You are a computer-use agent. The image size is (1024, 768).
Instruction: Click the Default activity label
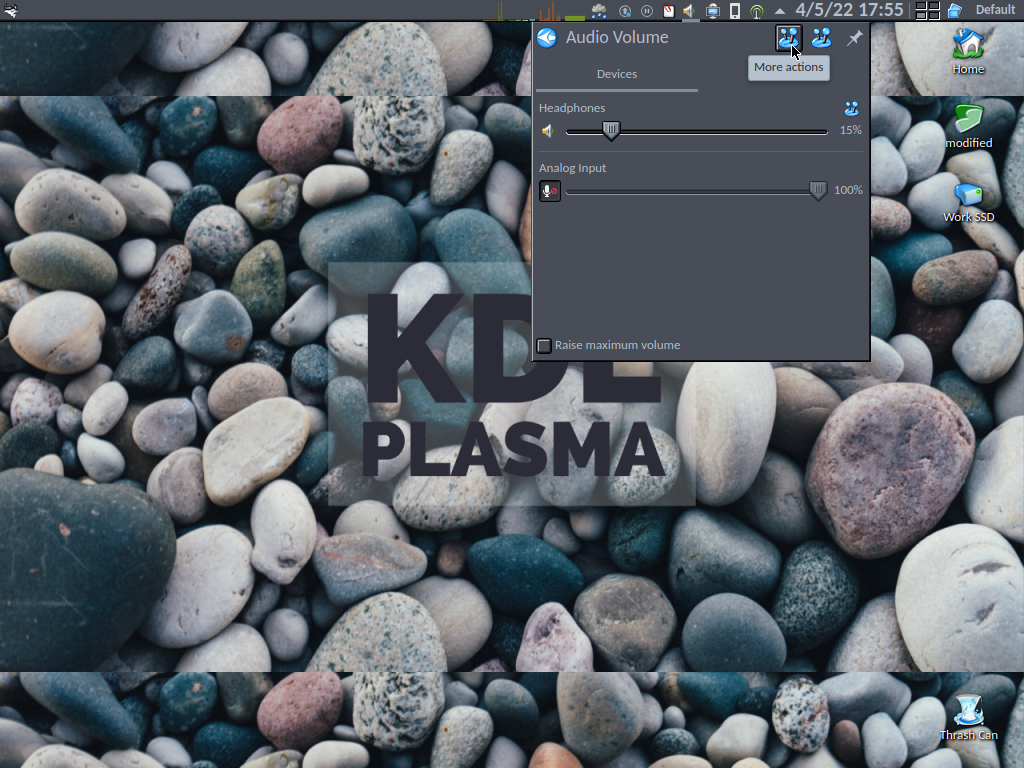[x=995, y=10]
